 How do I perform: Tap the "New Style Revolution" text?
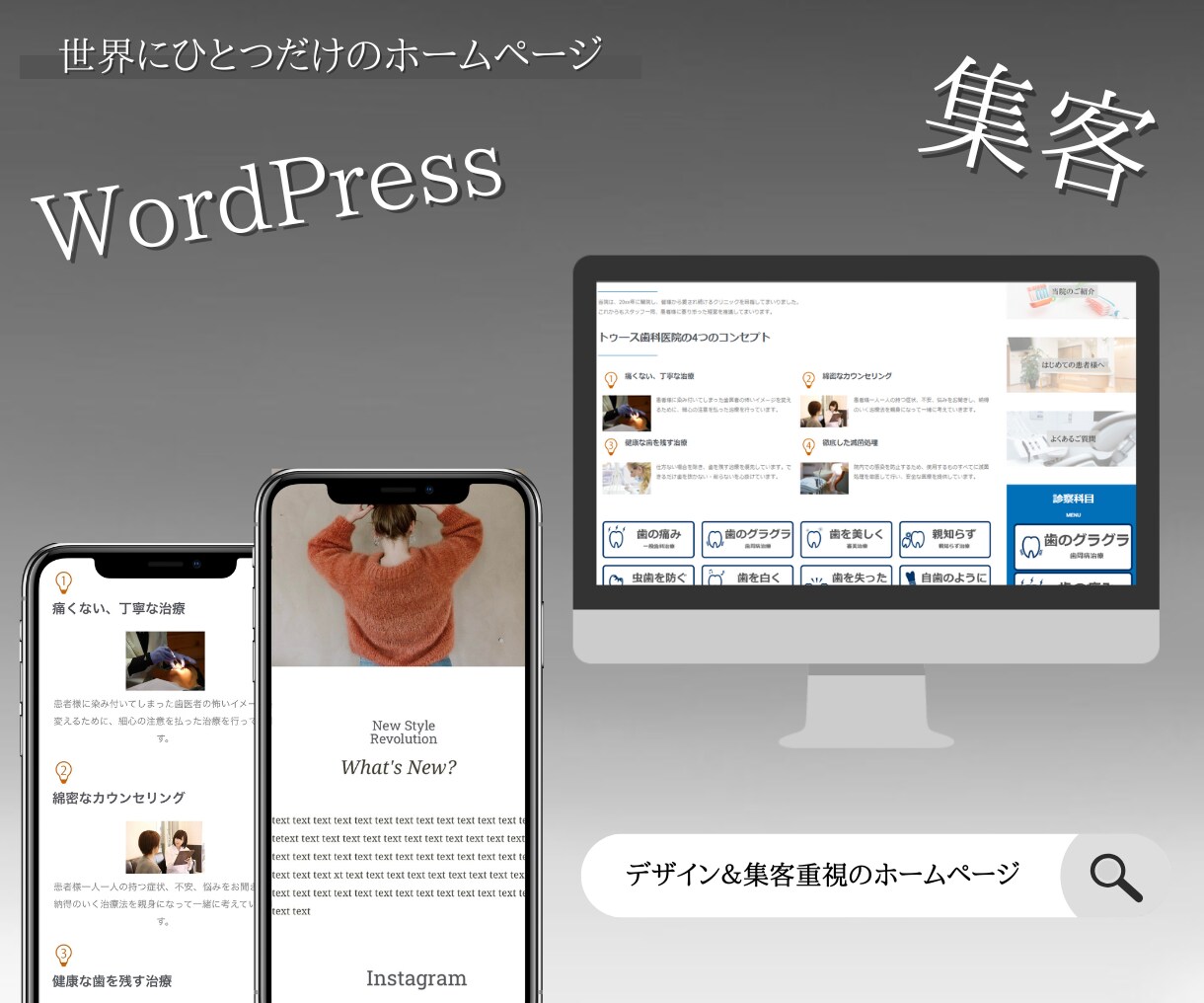404,733
